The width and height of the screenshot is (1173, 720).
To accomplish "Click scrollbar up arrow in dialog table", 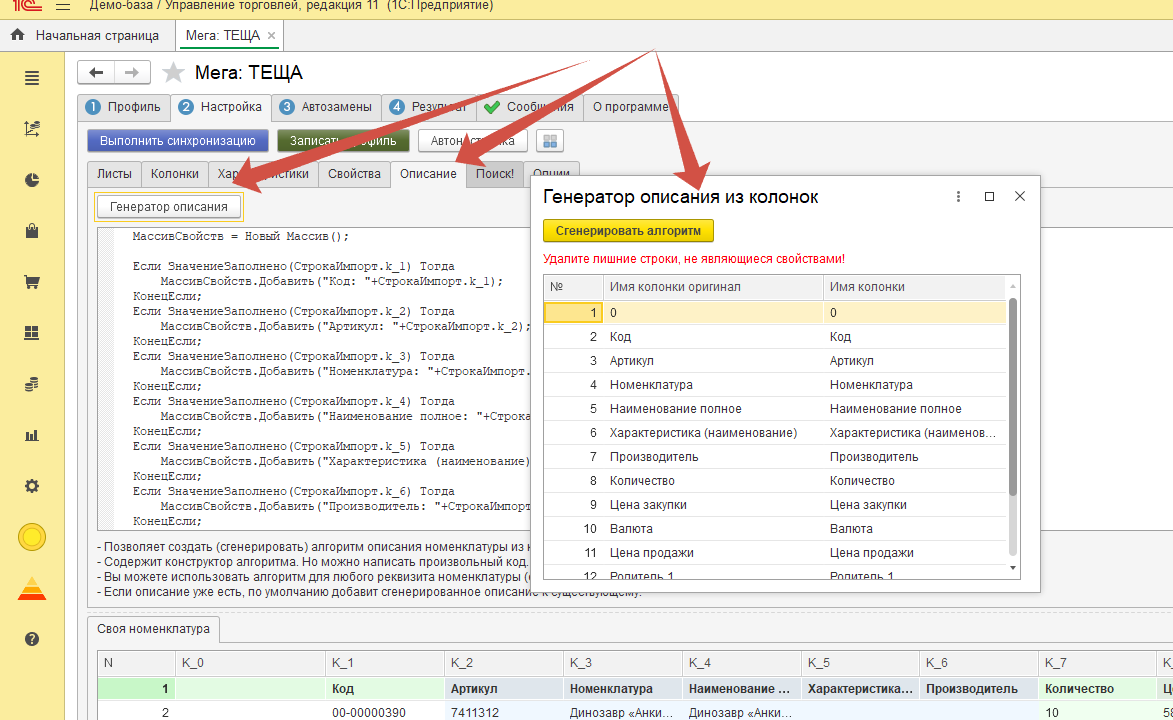I will click(1013, 287).
